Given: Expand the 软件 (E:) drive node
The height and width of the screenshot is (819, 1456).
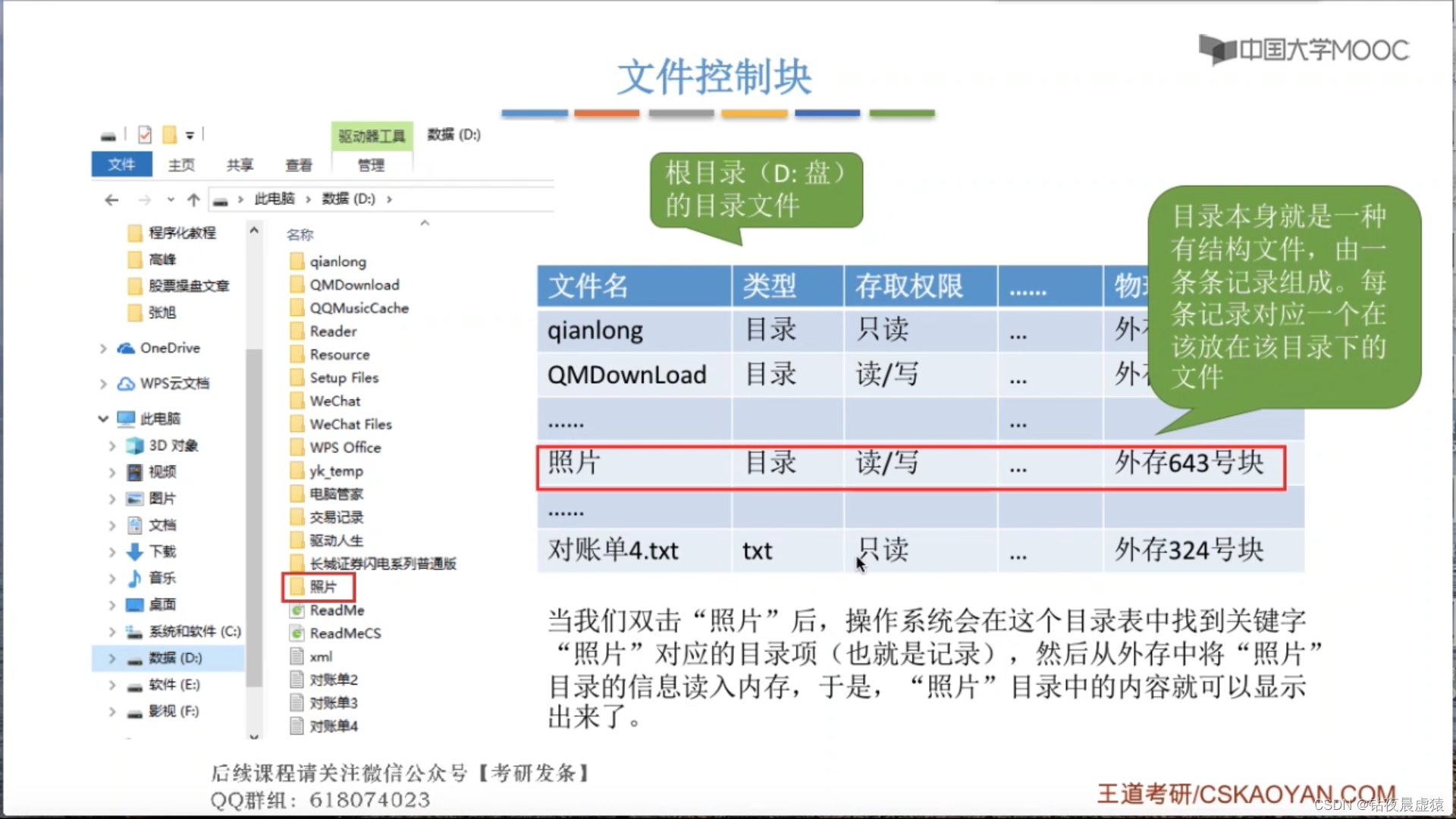Looking at the screenshot, I should tap(112, 685).
